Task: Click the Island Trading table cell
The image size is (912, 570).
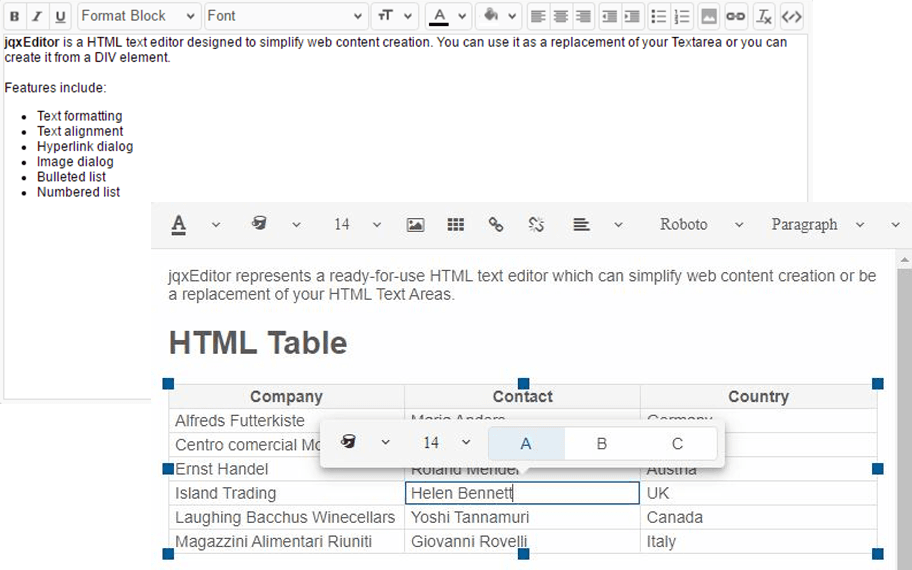Action: 286,493
